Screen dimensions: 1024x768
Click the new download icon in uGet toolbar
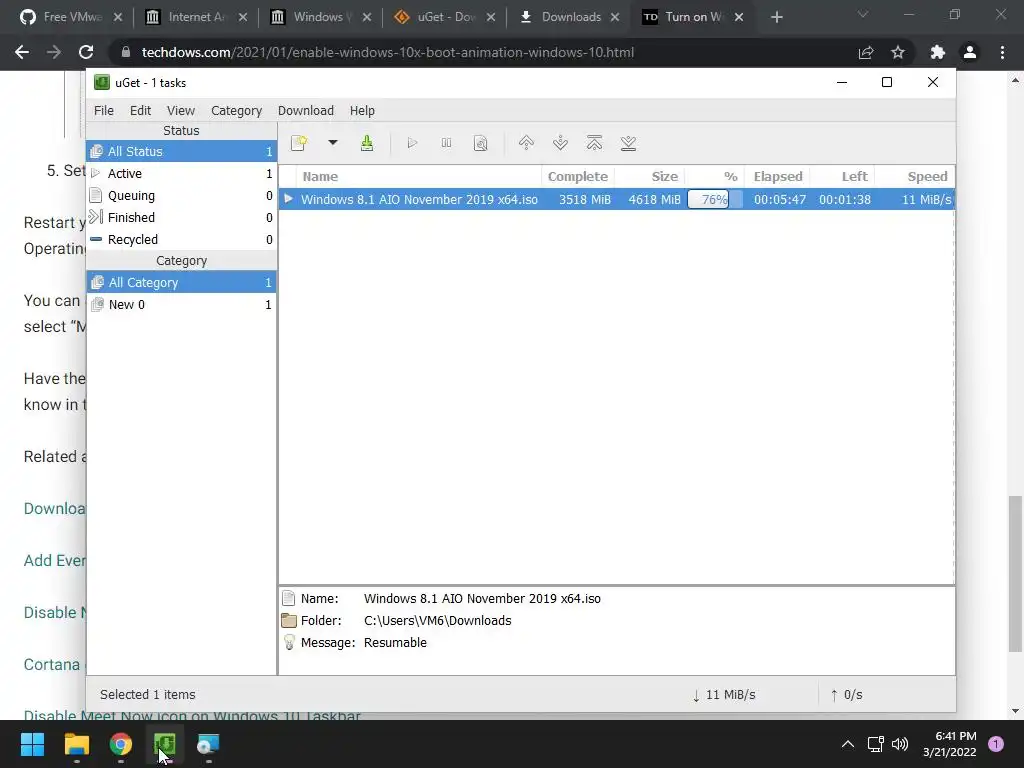pos(299,143)
